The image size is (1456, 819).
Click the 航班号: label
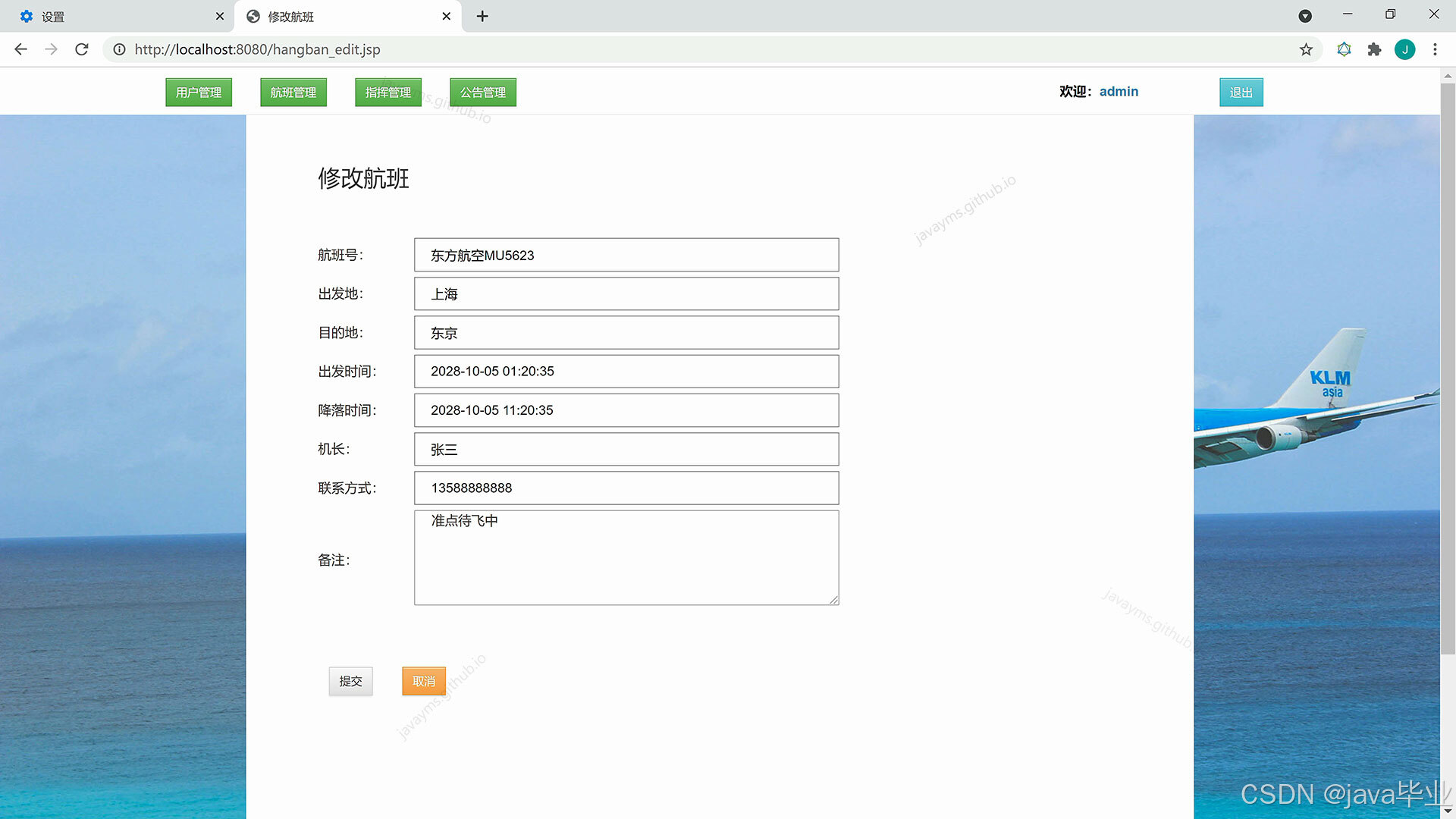click(340, 255)
